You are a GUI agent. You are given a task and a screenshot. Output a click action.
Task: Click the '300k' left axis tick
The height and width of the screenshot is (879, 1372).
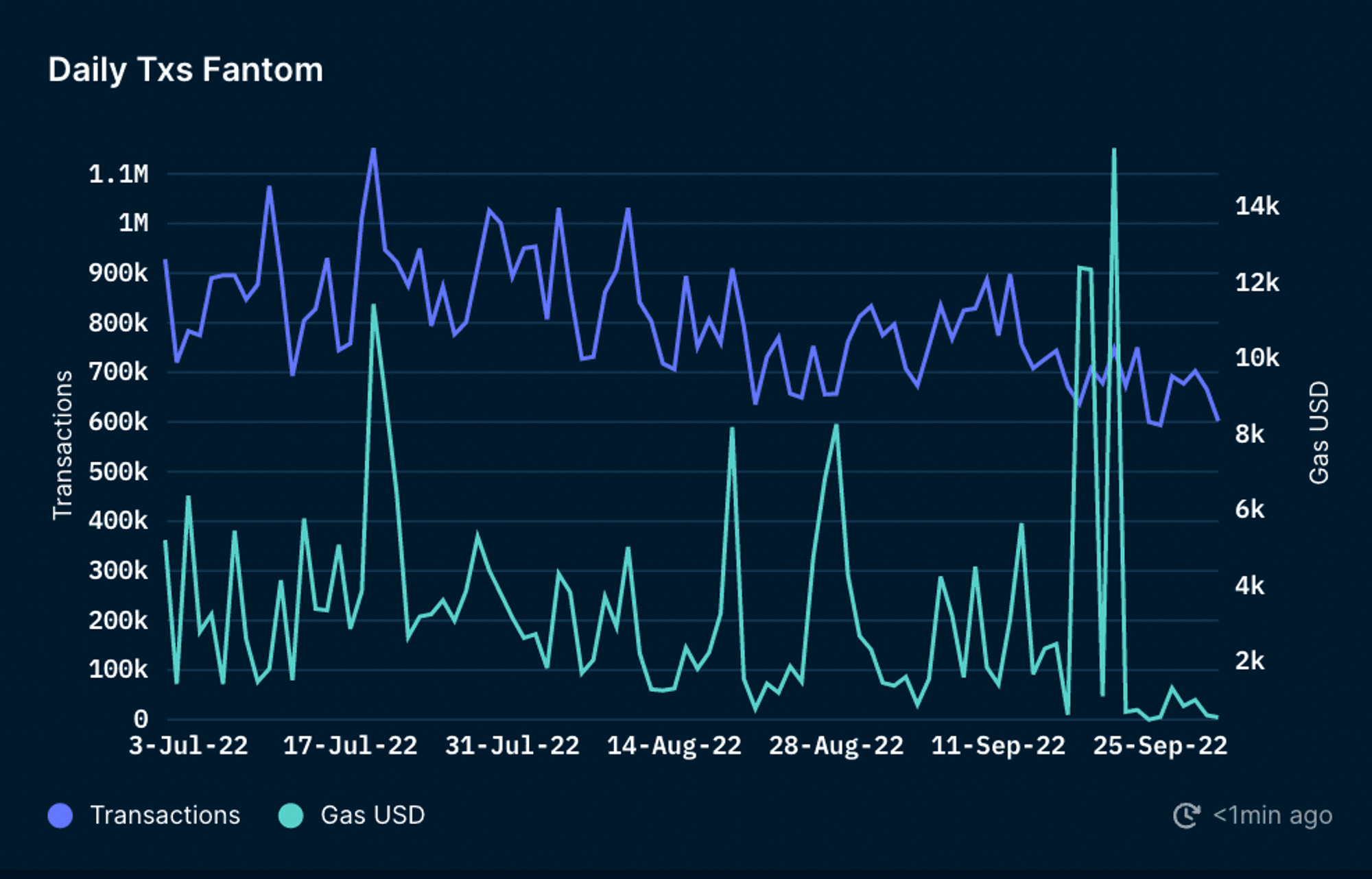tap(119, 570)
